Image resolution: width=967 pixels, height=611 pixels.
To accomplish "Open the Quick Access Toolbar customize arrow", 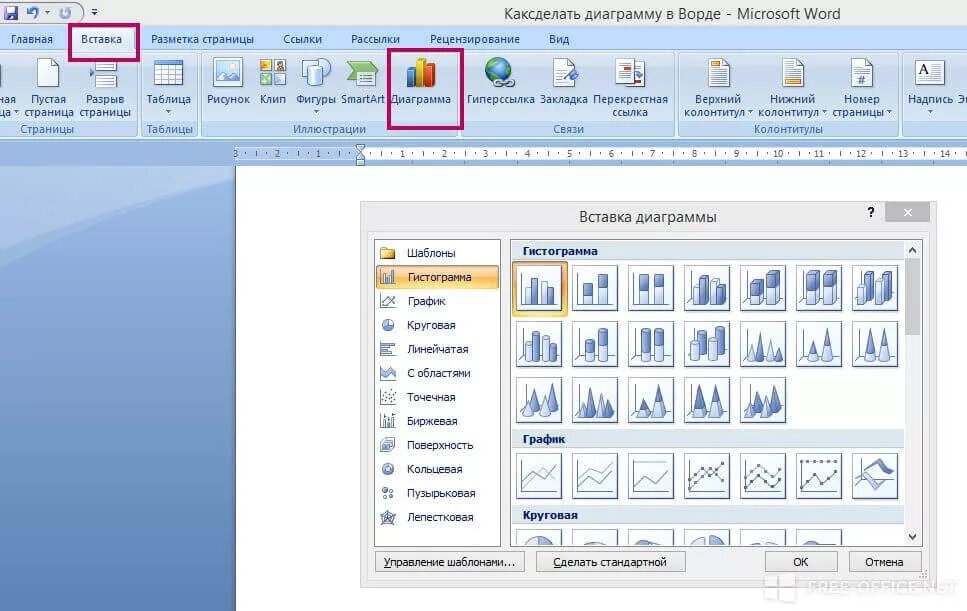I will 94,12.
